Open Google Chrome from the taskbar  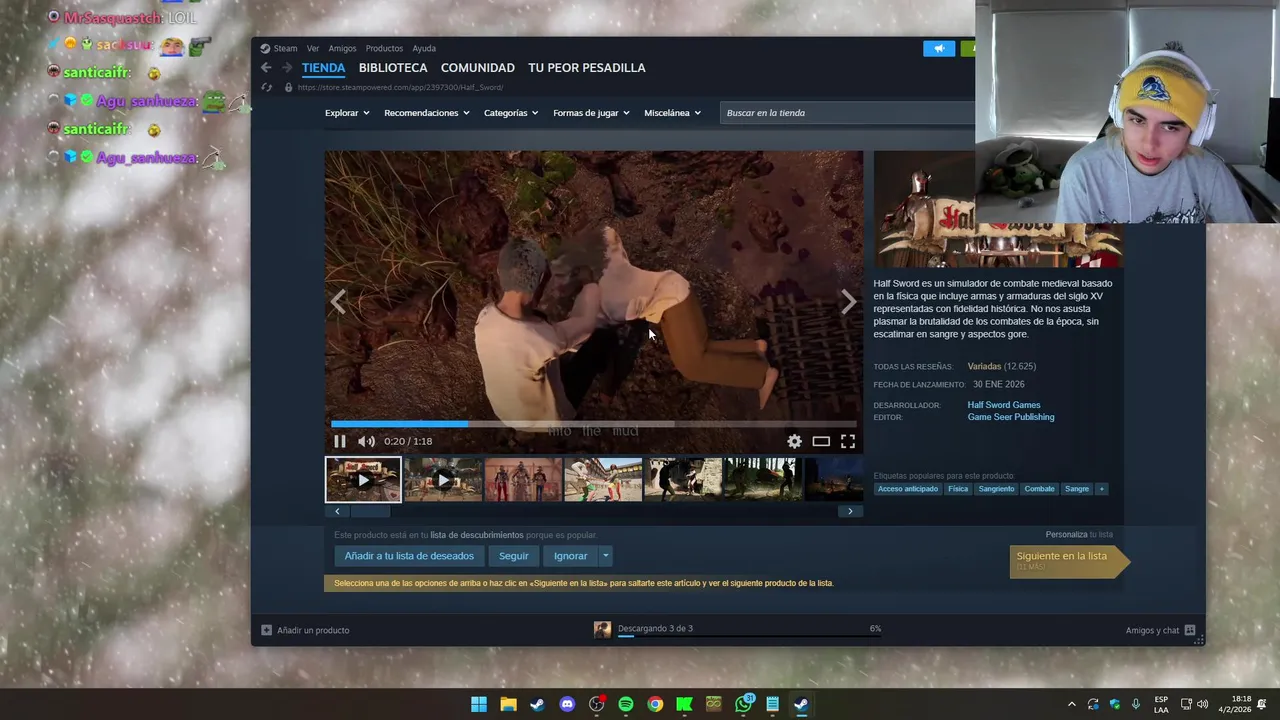coord(655,704)
